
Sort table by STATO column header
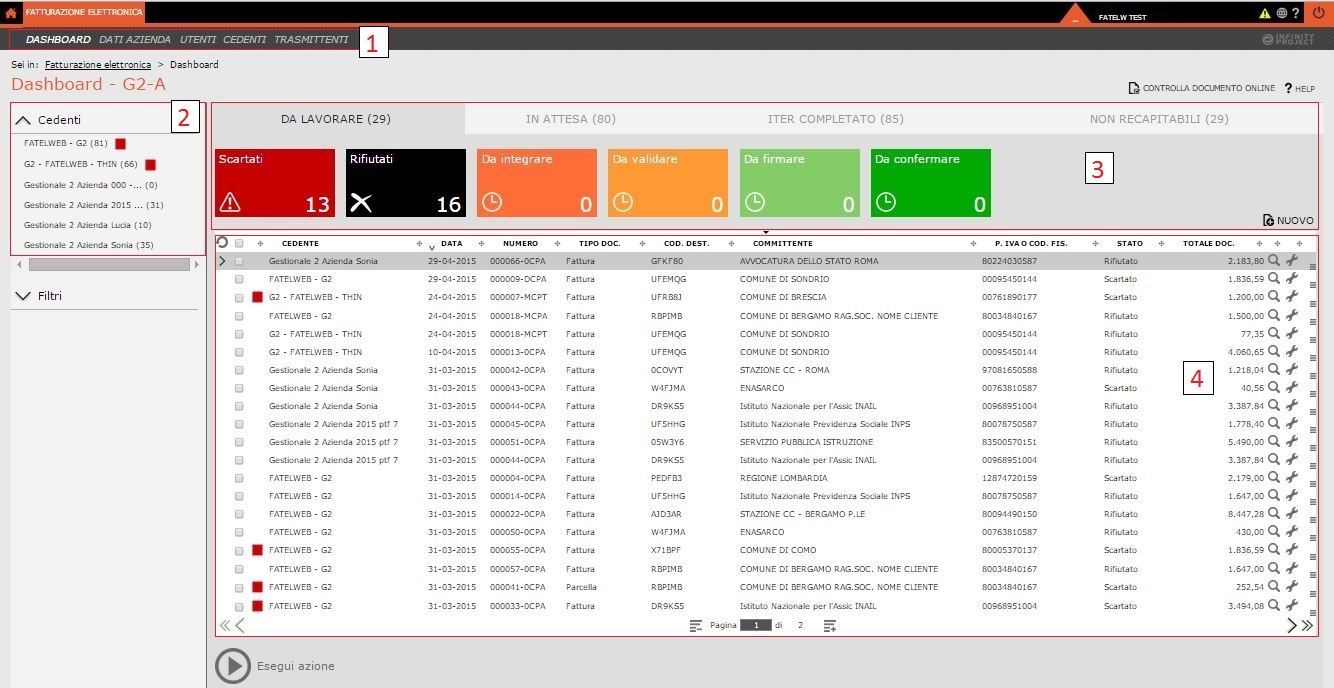[x=1129, y=243]
